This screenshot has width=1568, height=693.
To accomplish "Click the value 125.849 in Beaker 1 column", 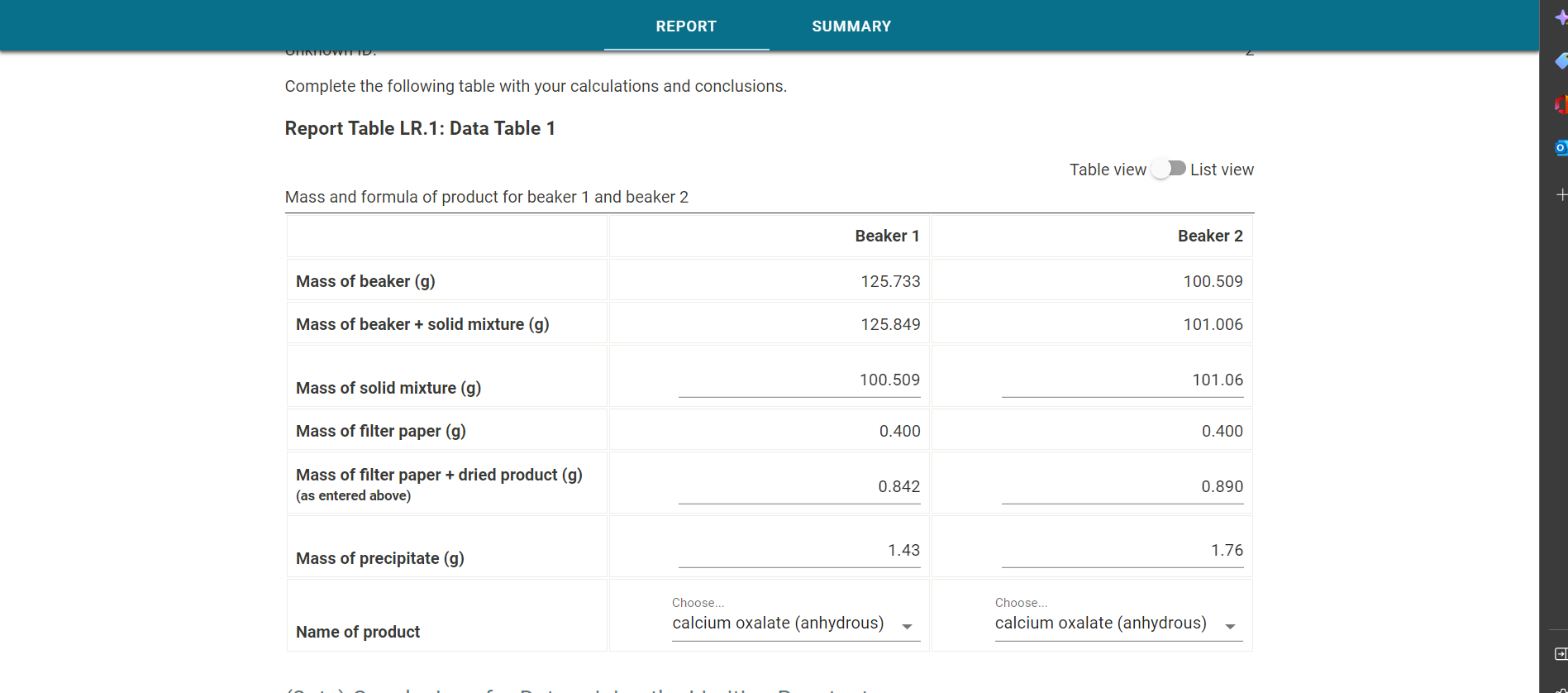I will pyautogui.click(x=890, y=324).
